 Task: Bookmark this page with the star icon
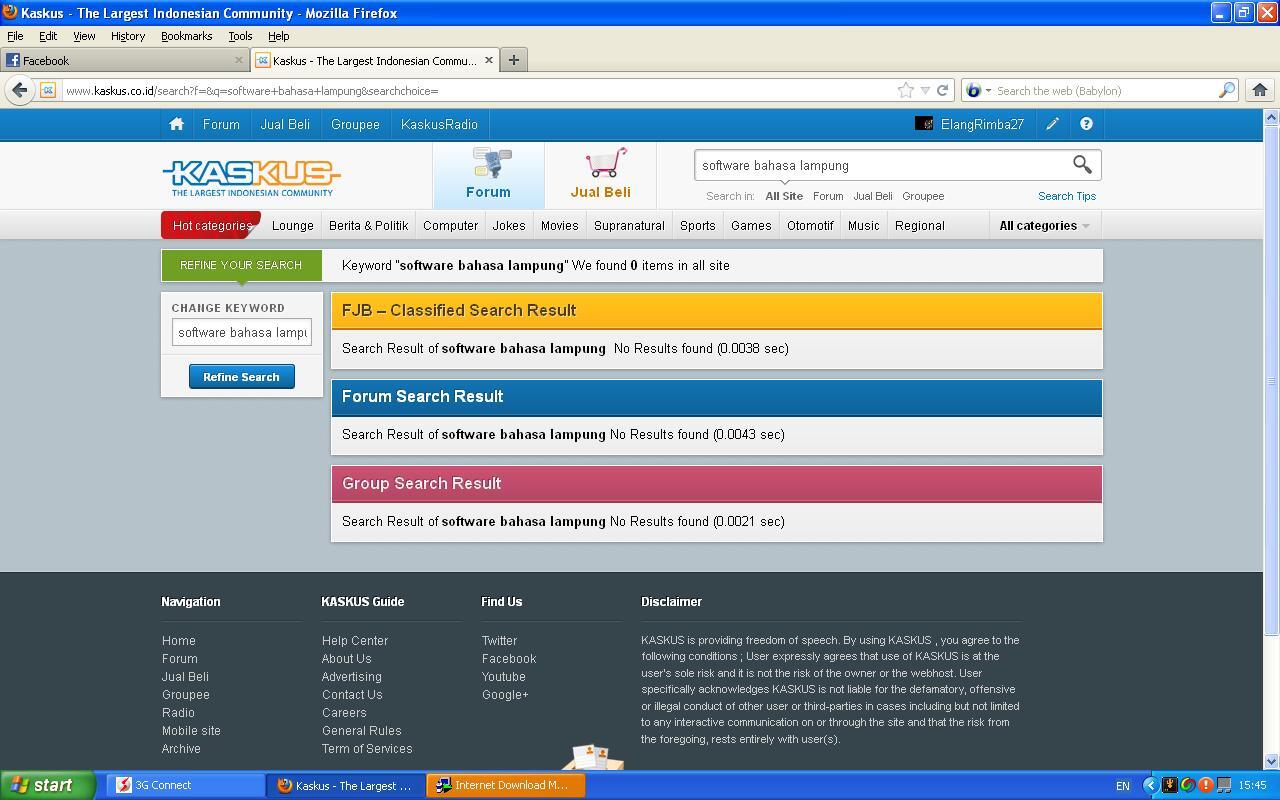905,90
